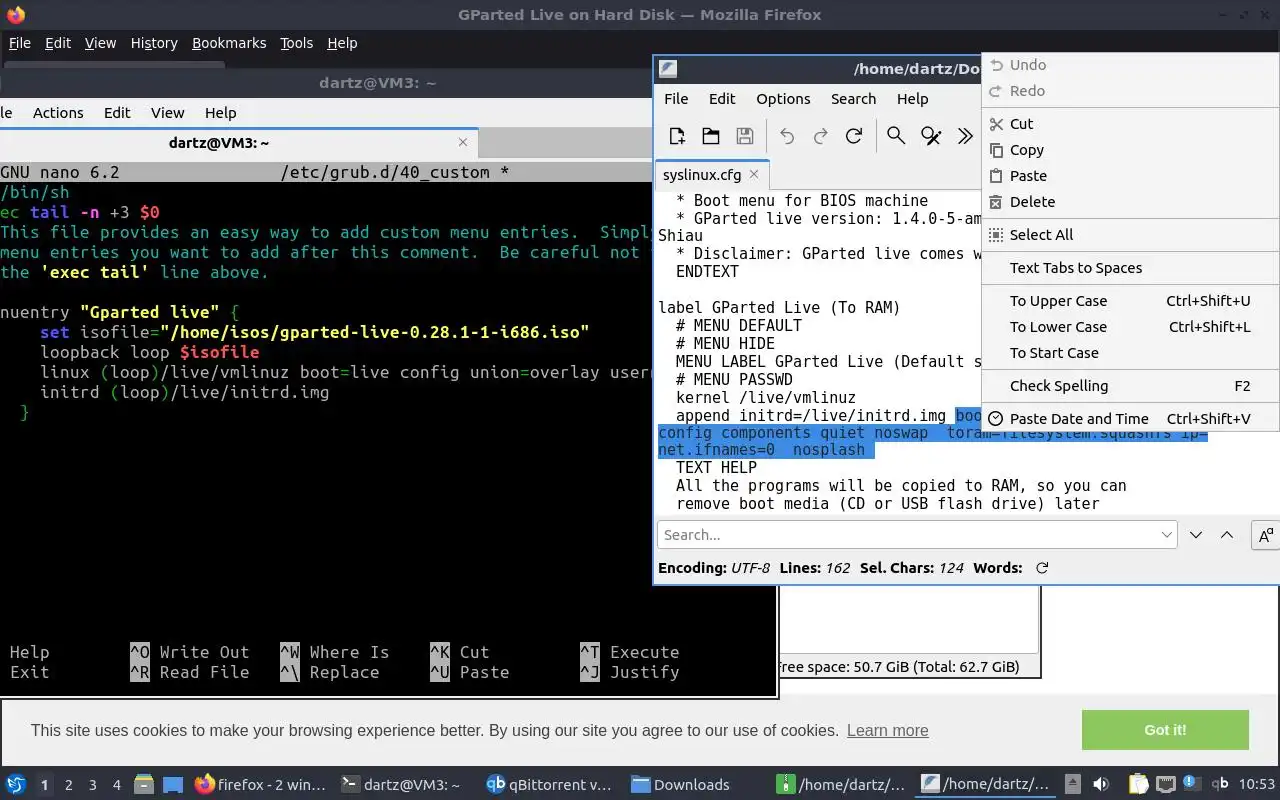This screenshot has height=800, width=1280.
Task: Click the Replace icon in FeatherPad's toolbar
Action: [x=931, y=136]
